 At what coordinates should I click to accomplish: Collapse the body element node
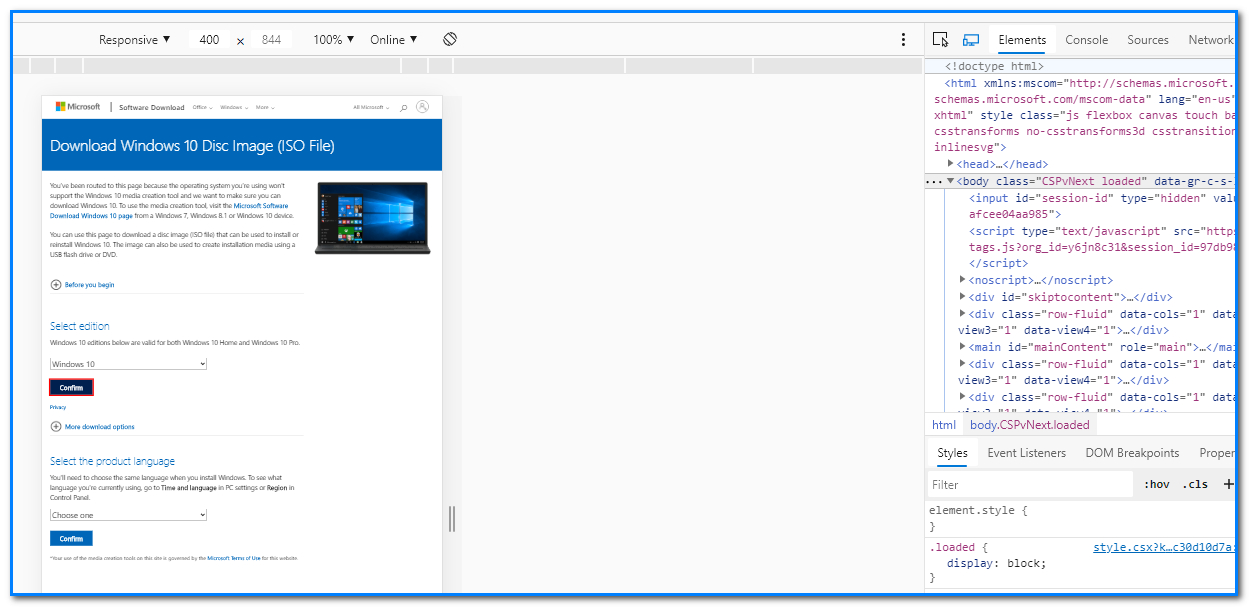click(x=950, y=181)
